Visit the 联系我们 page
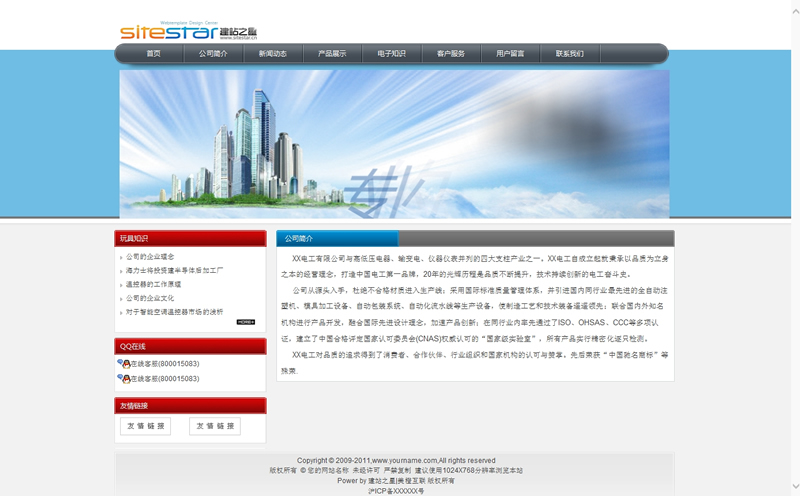This screenshot has width=800, height=496. [570, 54]
